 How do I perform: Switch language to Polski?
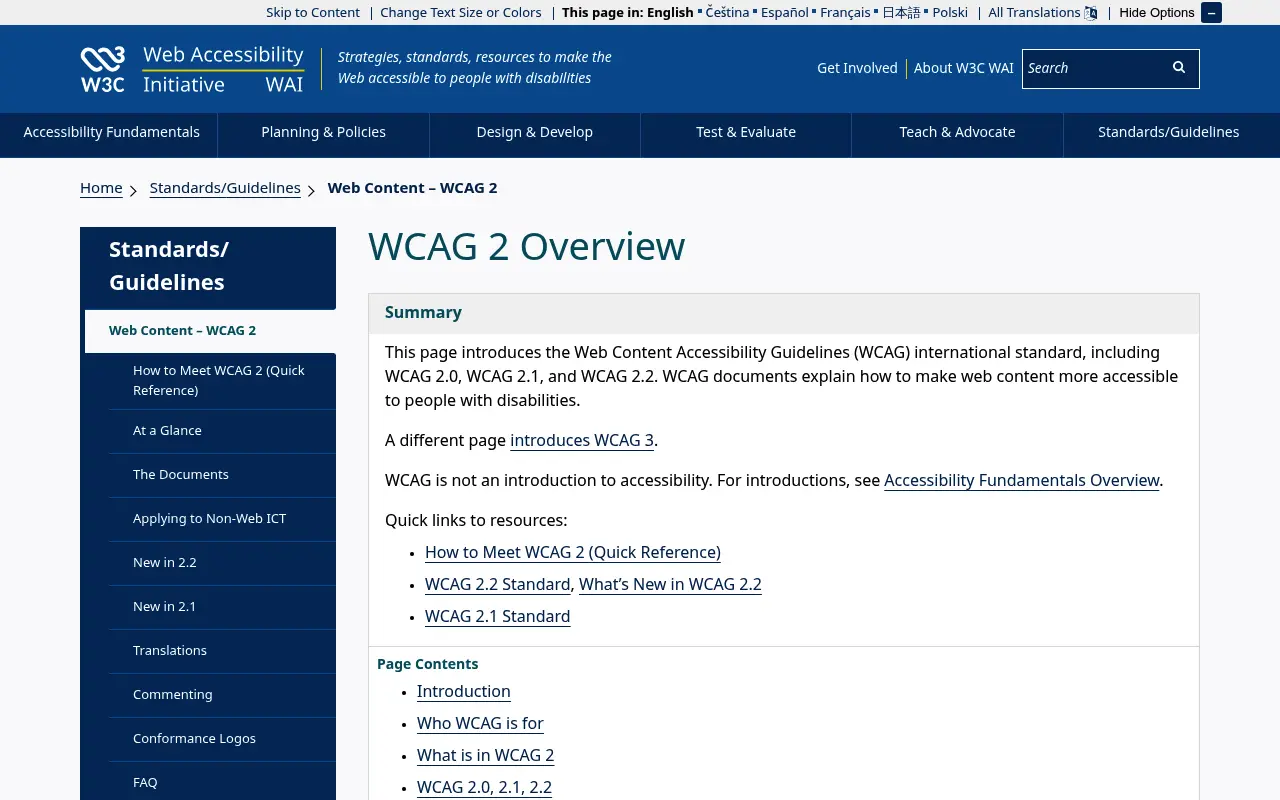950,13
